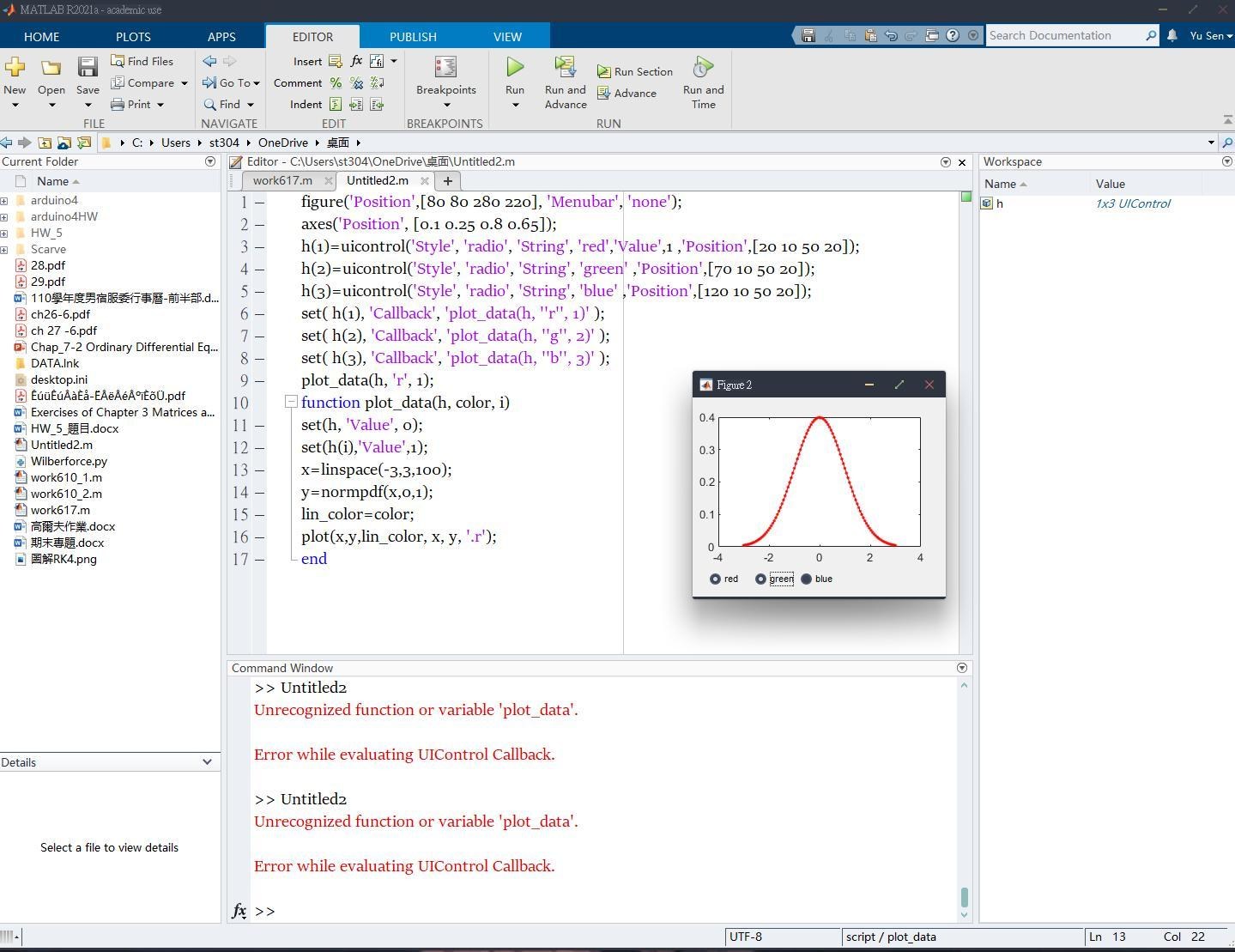The width and height of the screenshot is (1235, 952).
Task: Click the Run Section icon
Action: point(604,72)
